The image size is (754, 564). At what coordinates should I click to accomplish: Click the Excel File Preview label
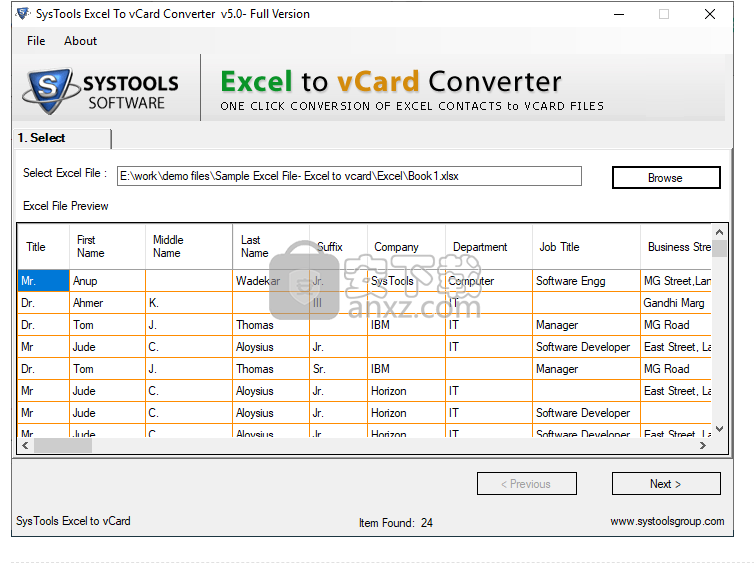pos(66,206)
